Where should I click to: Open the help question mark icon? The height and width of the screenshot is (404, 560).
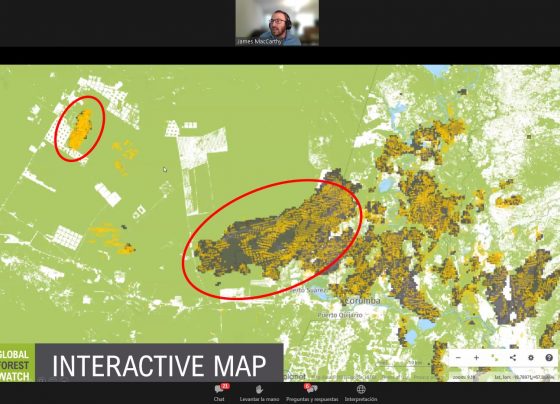pyautogui.click(x=549, y=358)
